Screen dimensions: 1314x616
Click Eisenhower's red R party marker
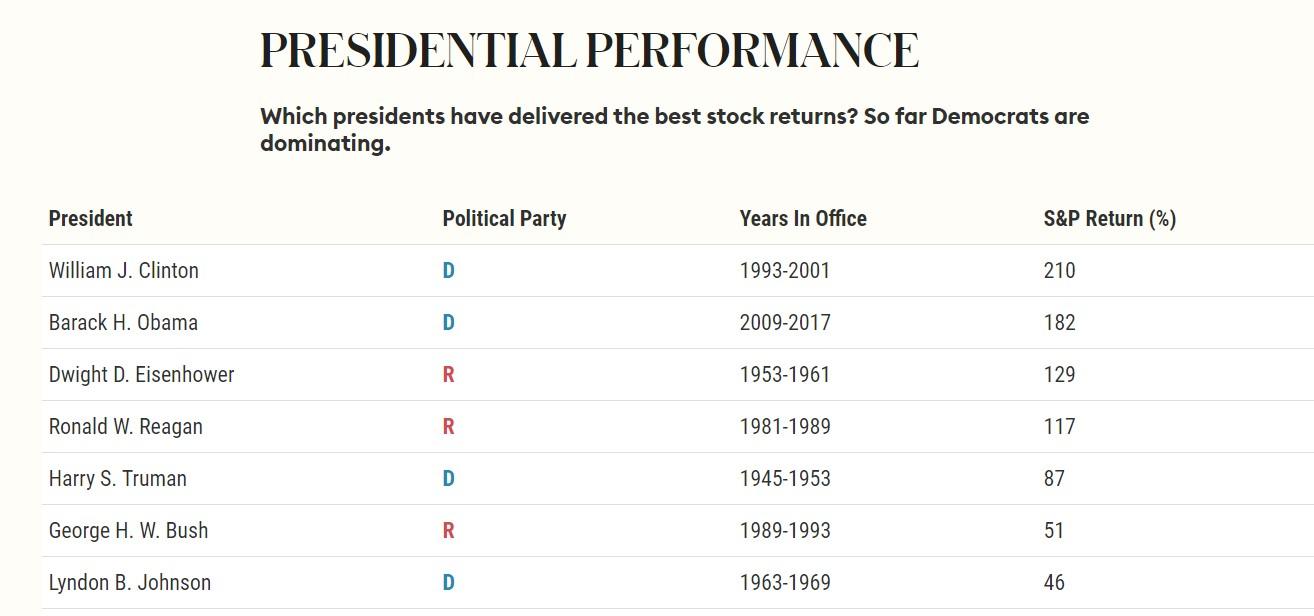[448, 375]
